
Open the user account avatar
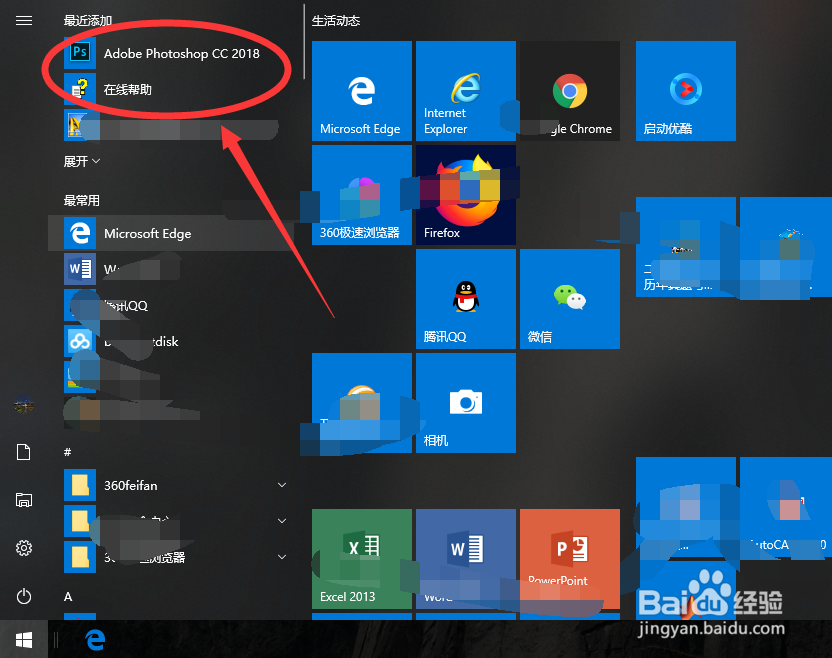[x=24, y=405]
